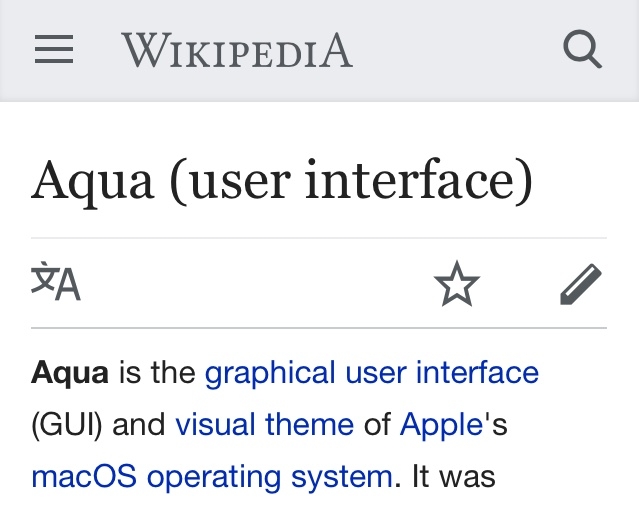Screen dimensions: 639x515
Task: Click the bold word 'Aqua' in paragraph
Action: point(70,374)
